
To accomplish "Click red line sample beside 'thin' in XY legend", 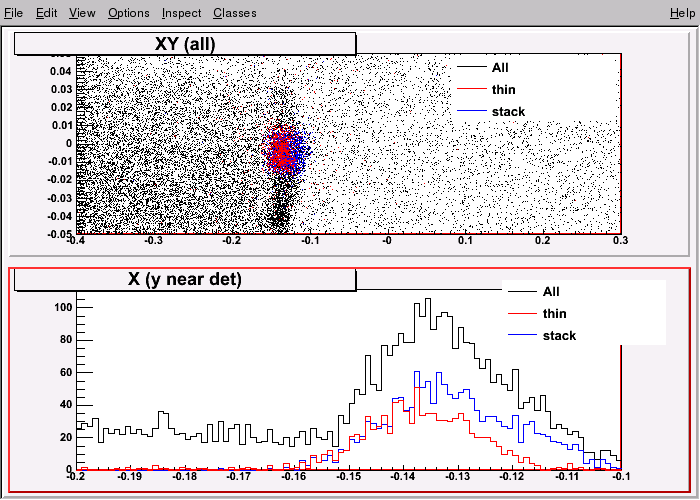I will [471, 89].
